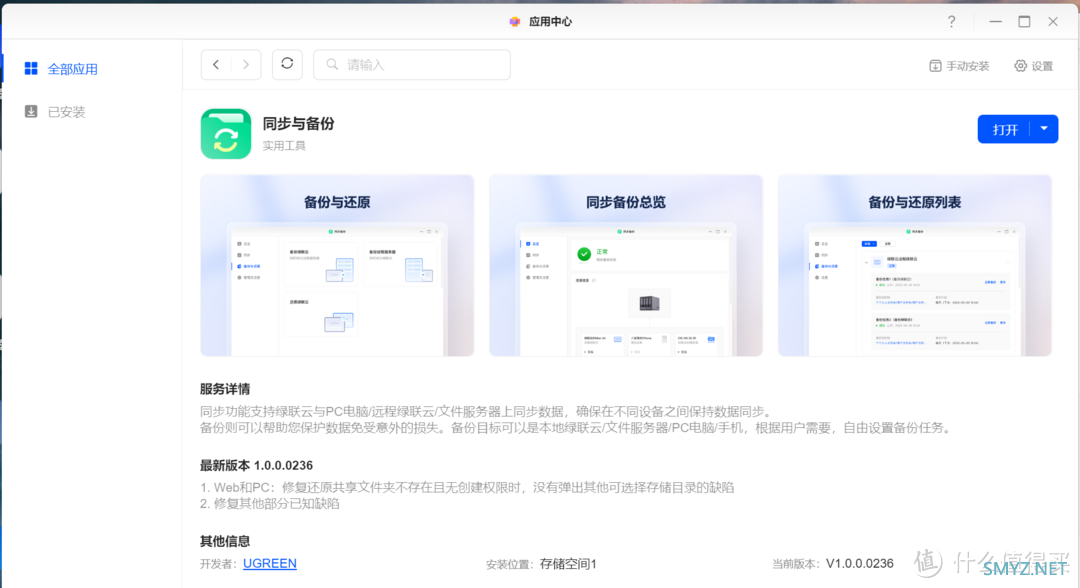
Task: Close the 应用中心 window
Action: point(1053,21)
